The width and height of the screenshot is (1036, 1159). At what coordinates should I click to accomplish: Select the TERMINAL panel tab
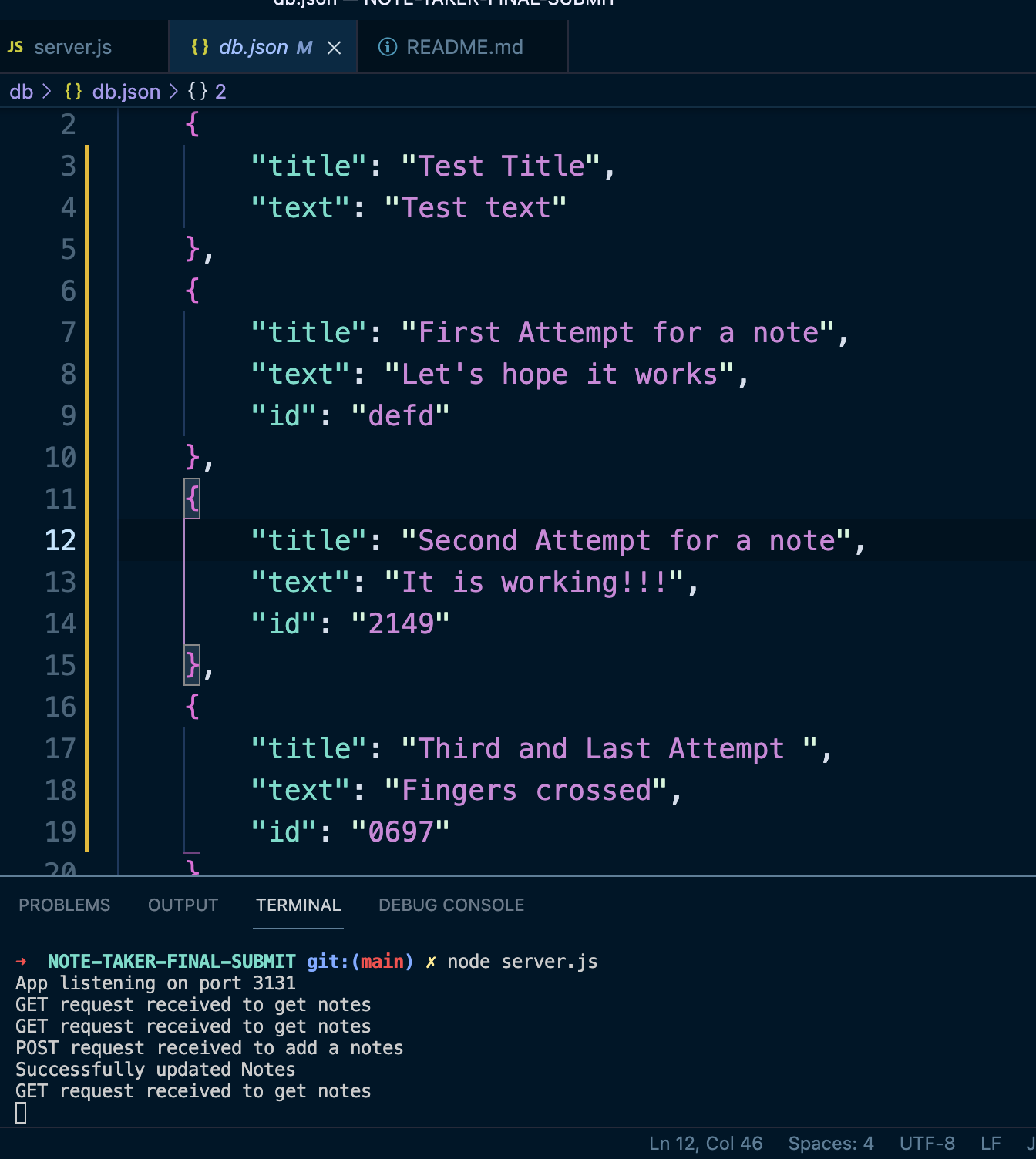(298, 905)
